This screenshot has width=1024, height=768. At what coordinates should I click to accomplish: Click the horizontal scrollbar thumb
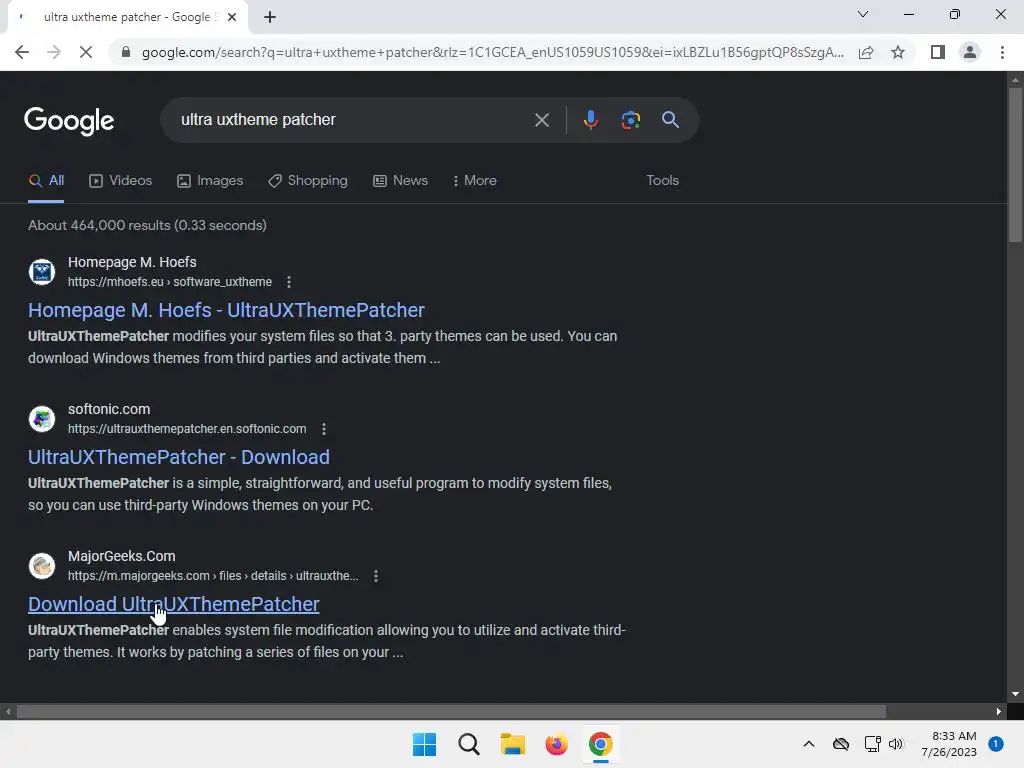point(451,711)
